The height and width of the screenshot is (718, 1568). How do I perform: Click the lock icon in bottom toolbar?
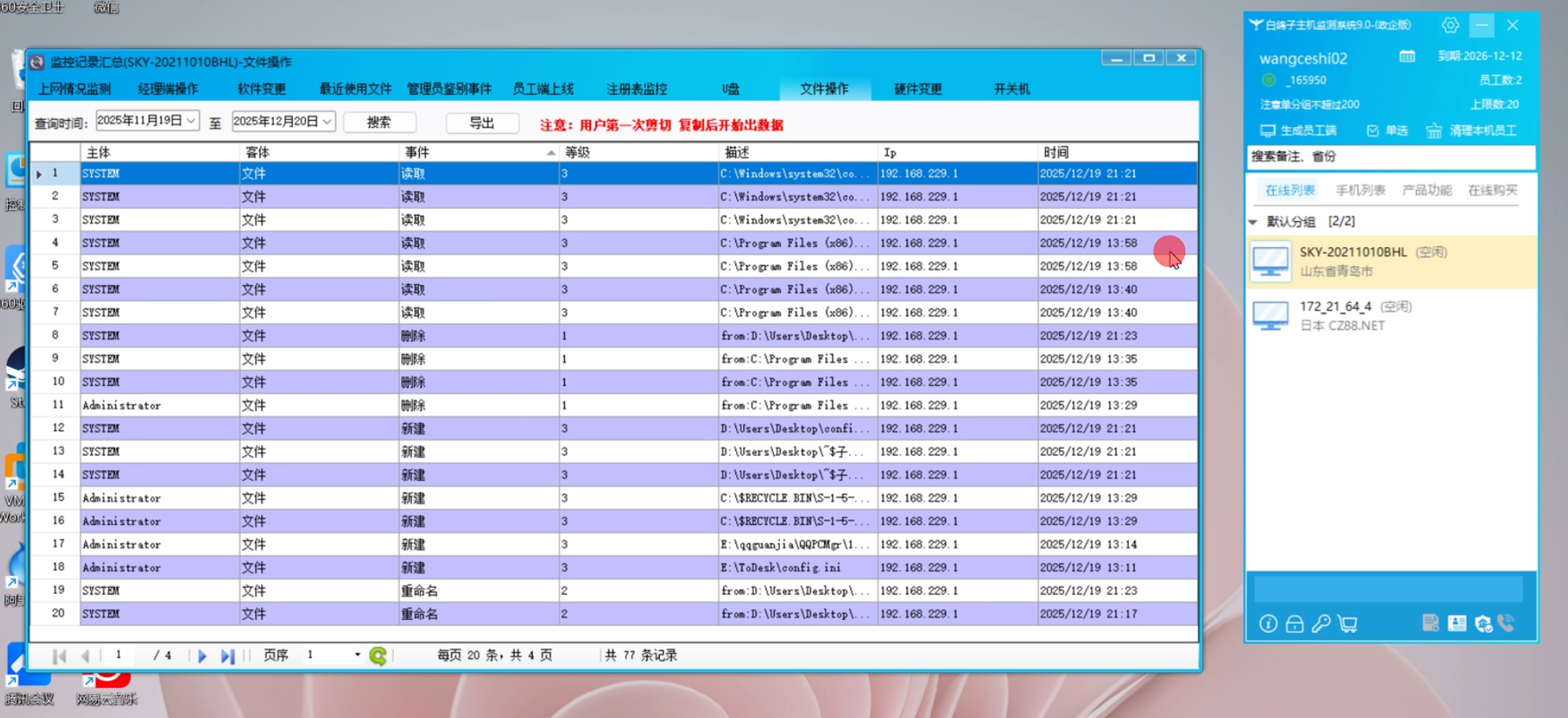click(x=1294, y=624)
